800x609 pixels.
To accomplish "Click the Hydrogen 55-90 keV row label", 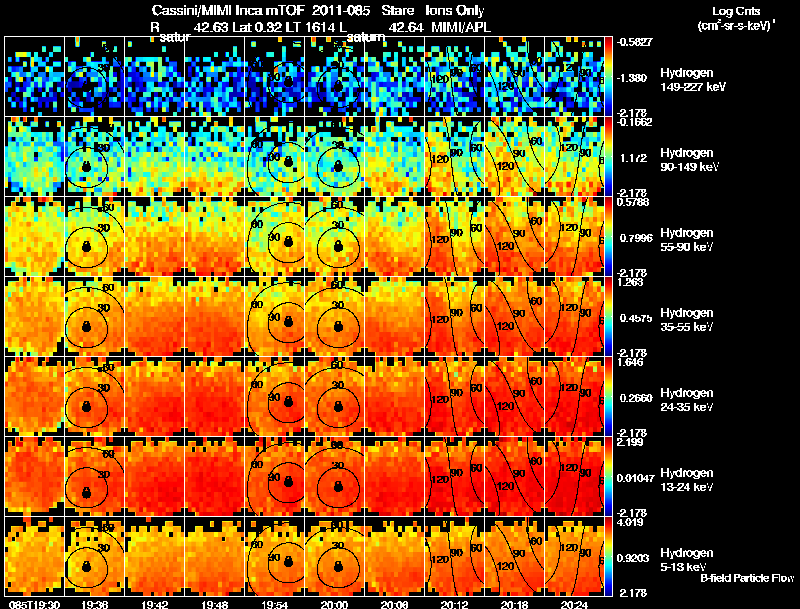I will [687, 240].
